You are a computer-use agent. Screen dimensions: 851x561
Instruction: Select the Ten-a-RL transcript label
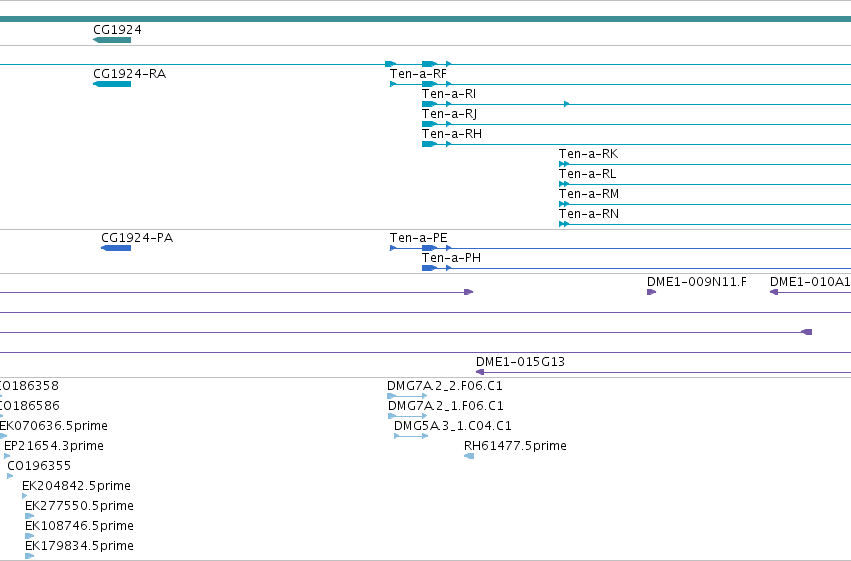point(588,174)
